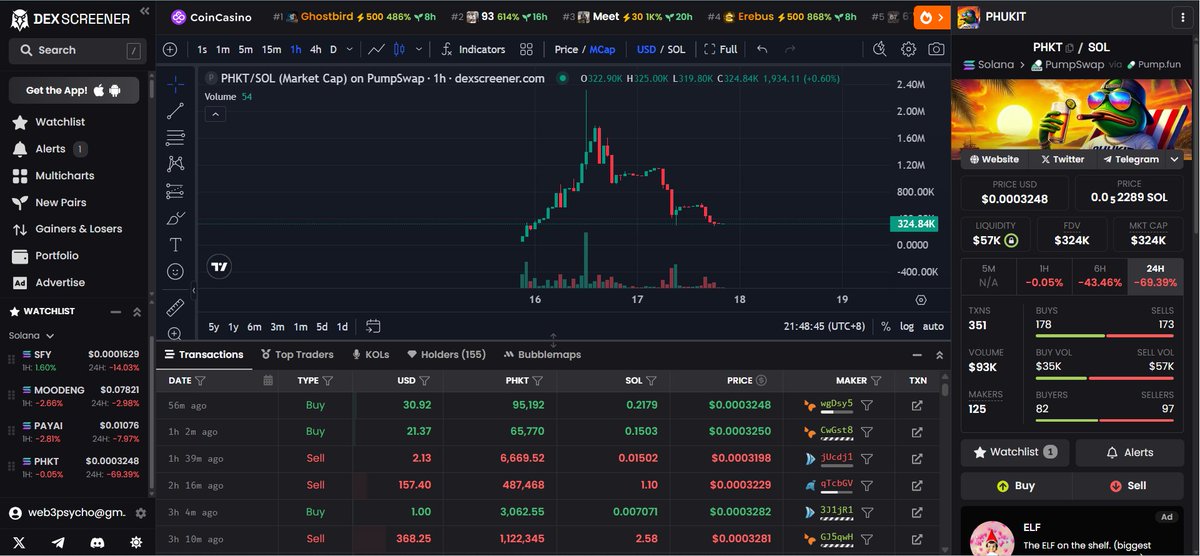Toggle the Price / MCap chart mode
Screen dimensions: 1200x556
[585, 49]
